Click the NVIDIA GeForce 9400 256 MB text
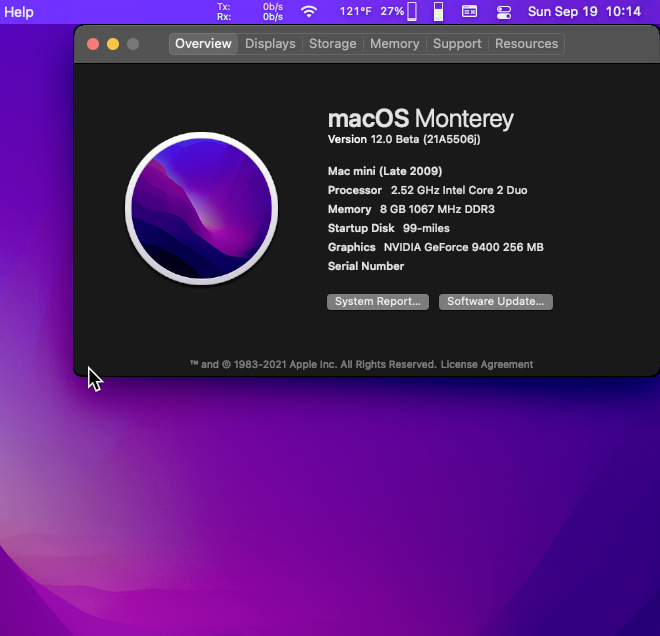Screen dimensions: 660x636 pyautogui.click(x=463, y=247)
